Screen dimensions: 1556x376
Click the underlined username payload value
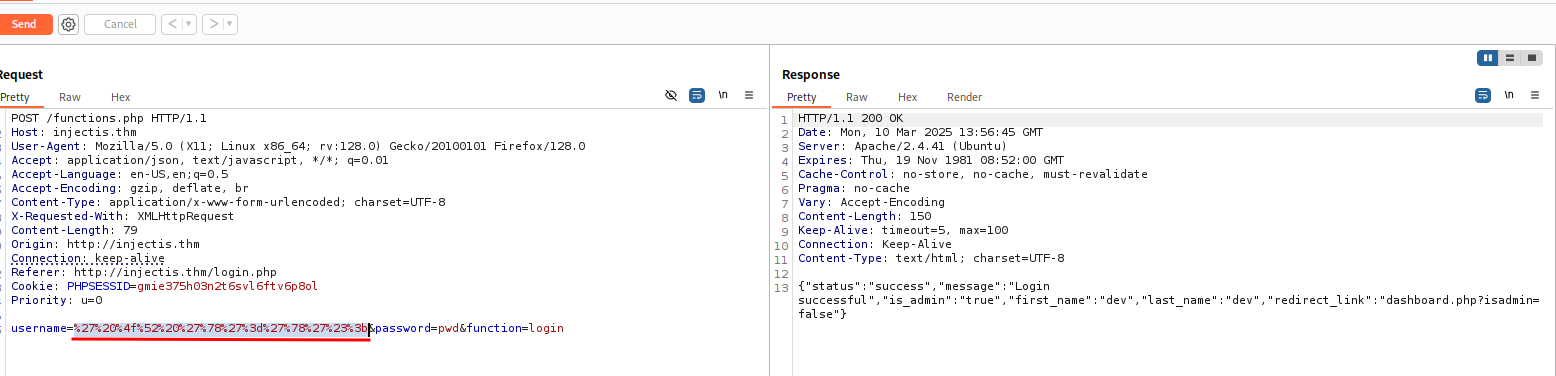pyautogui.click(x=221, y=328)
